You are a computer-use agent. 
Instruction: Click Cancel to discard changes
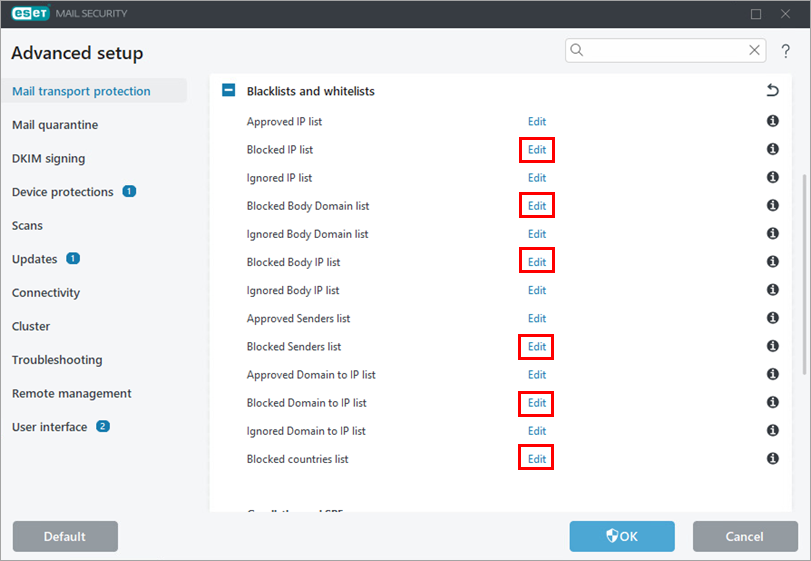click(745, 536)
